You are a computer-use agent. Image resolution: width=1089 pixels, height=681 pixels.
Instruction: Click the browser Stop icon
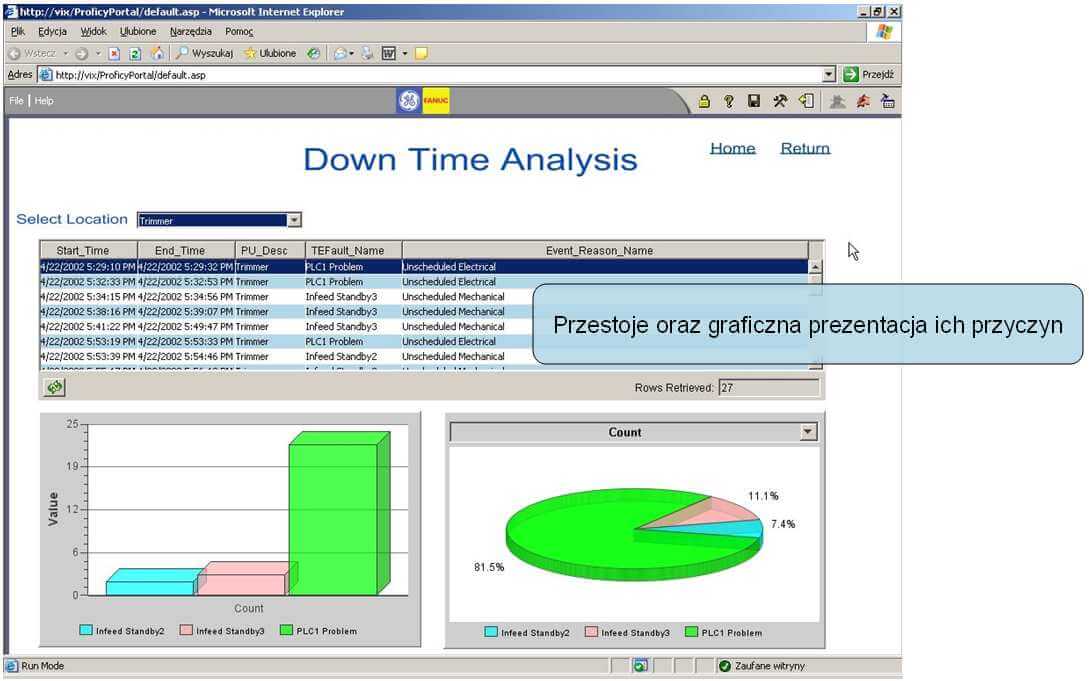point(115,53)
